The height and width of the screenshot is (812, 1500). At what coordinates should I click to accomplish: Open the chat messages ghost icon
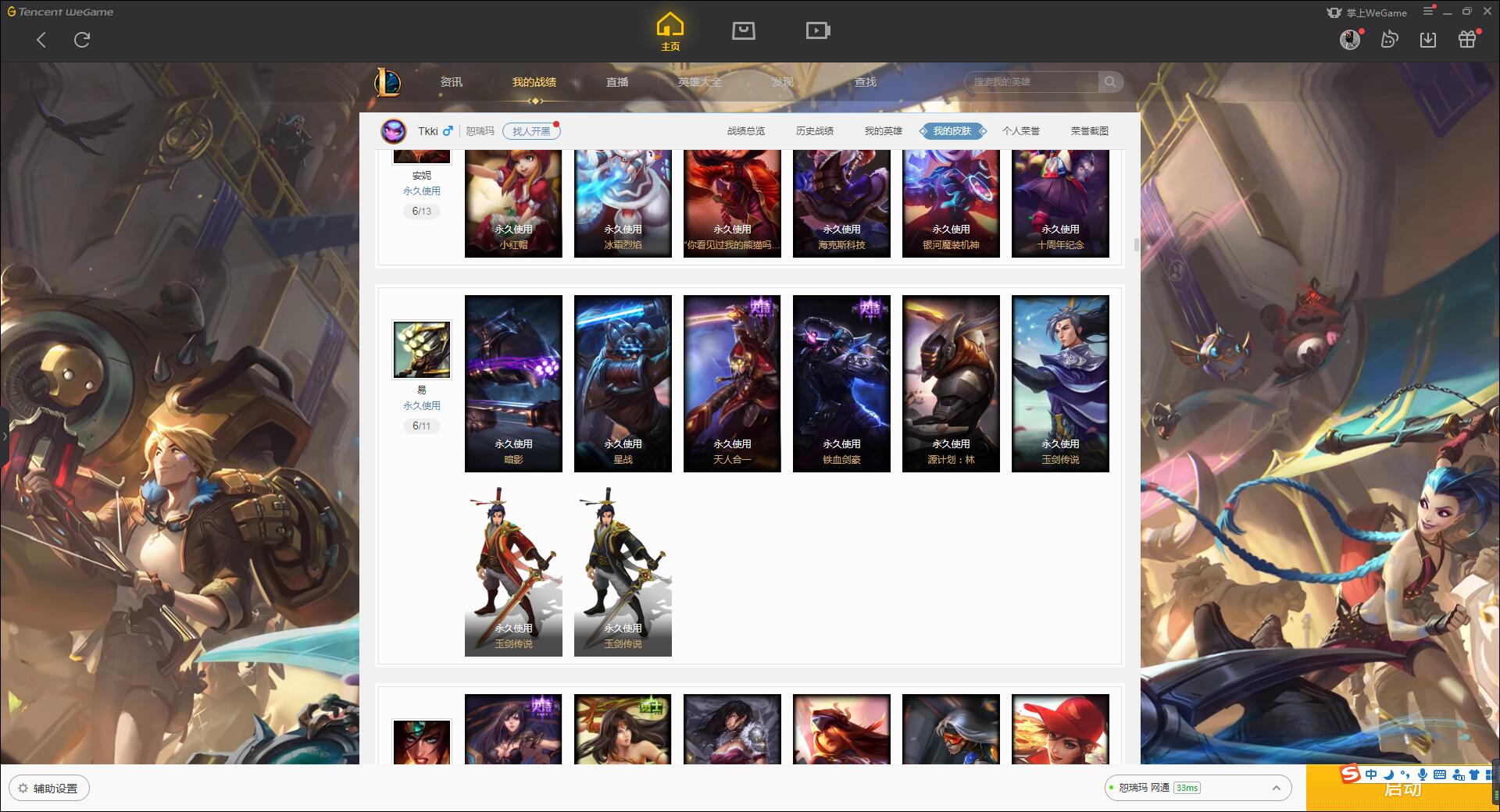tap(1389, 40)
